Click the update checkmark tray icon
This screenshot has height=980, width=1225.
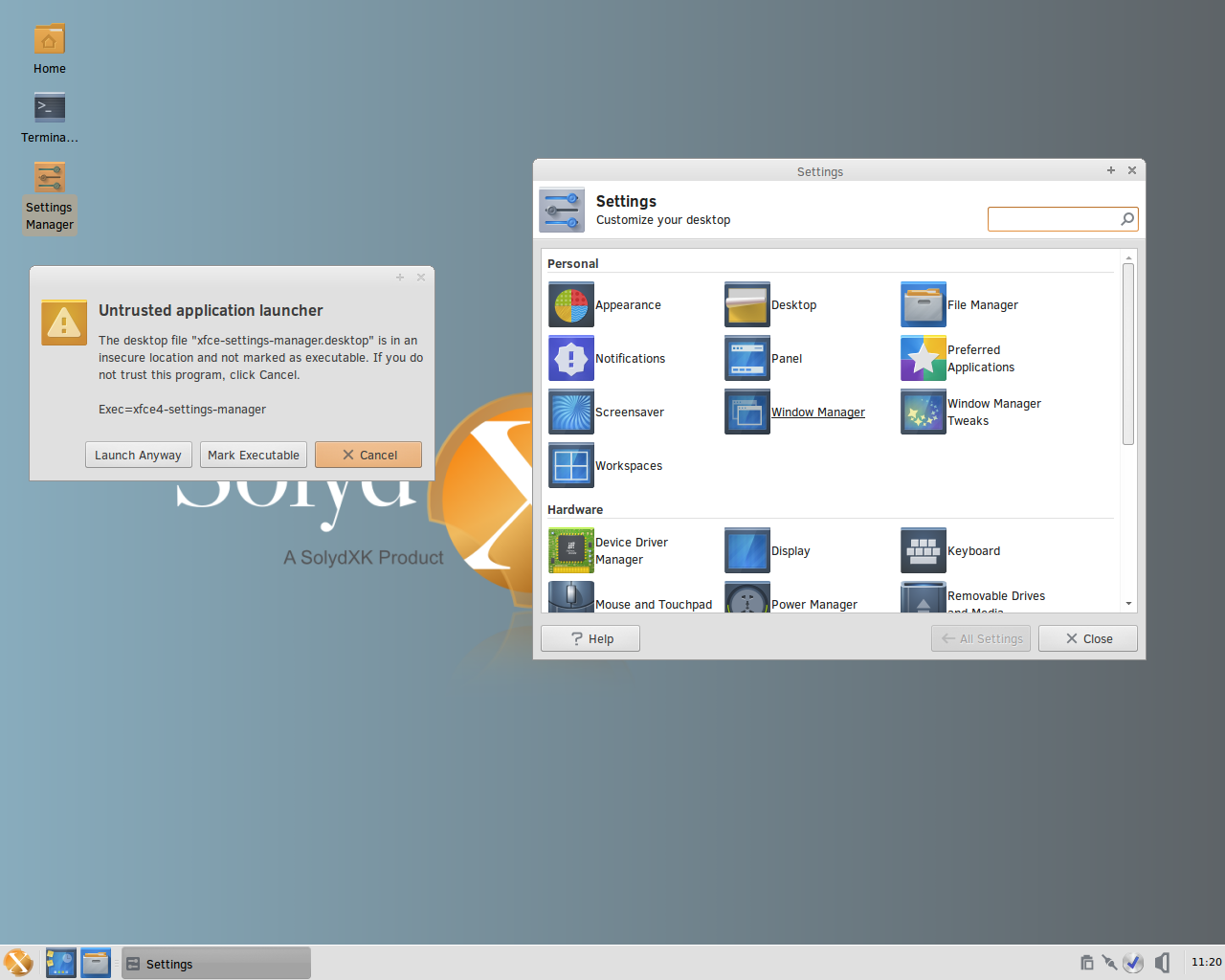[x=1133, y=963]
